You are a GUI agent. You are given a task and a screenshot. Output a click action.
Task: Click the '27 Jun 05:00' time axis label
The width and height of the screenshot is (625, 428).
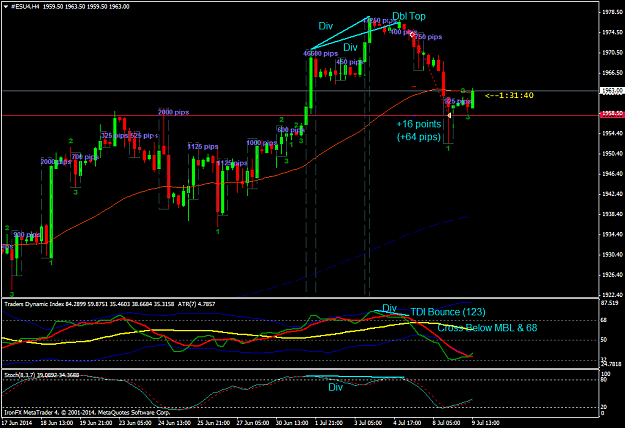coord(253,423)
